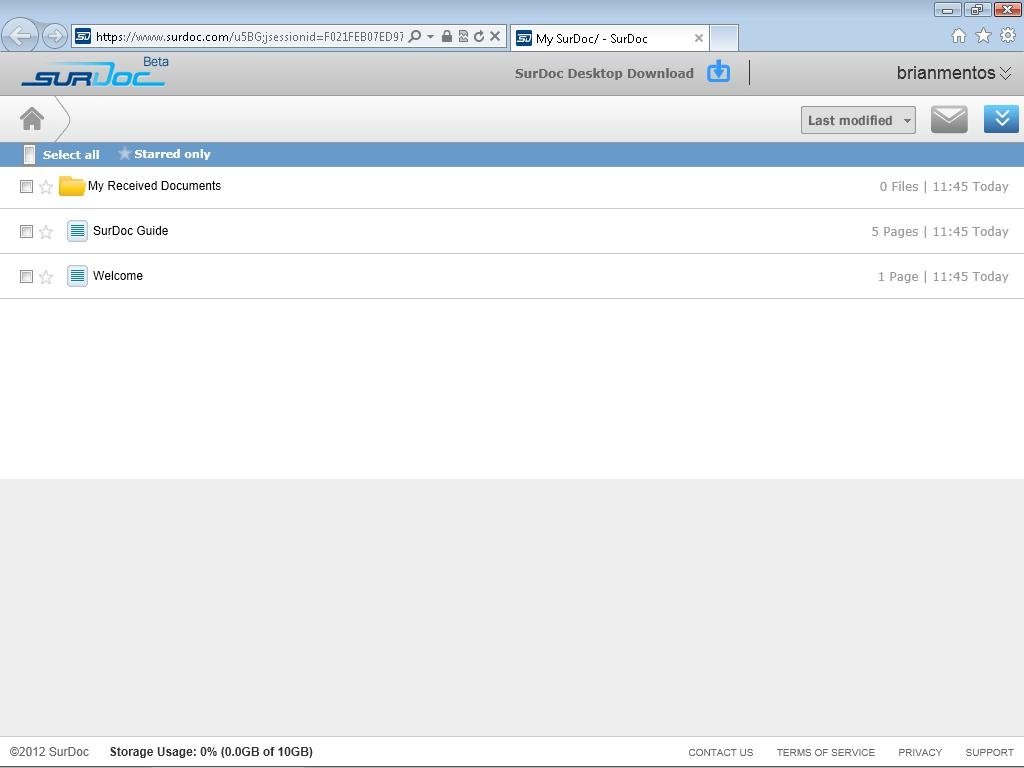Screen dimensions: 1024x768
Task: Click the compatibility view icon
Action: coord(463,37)
